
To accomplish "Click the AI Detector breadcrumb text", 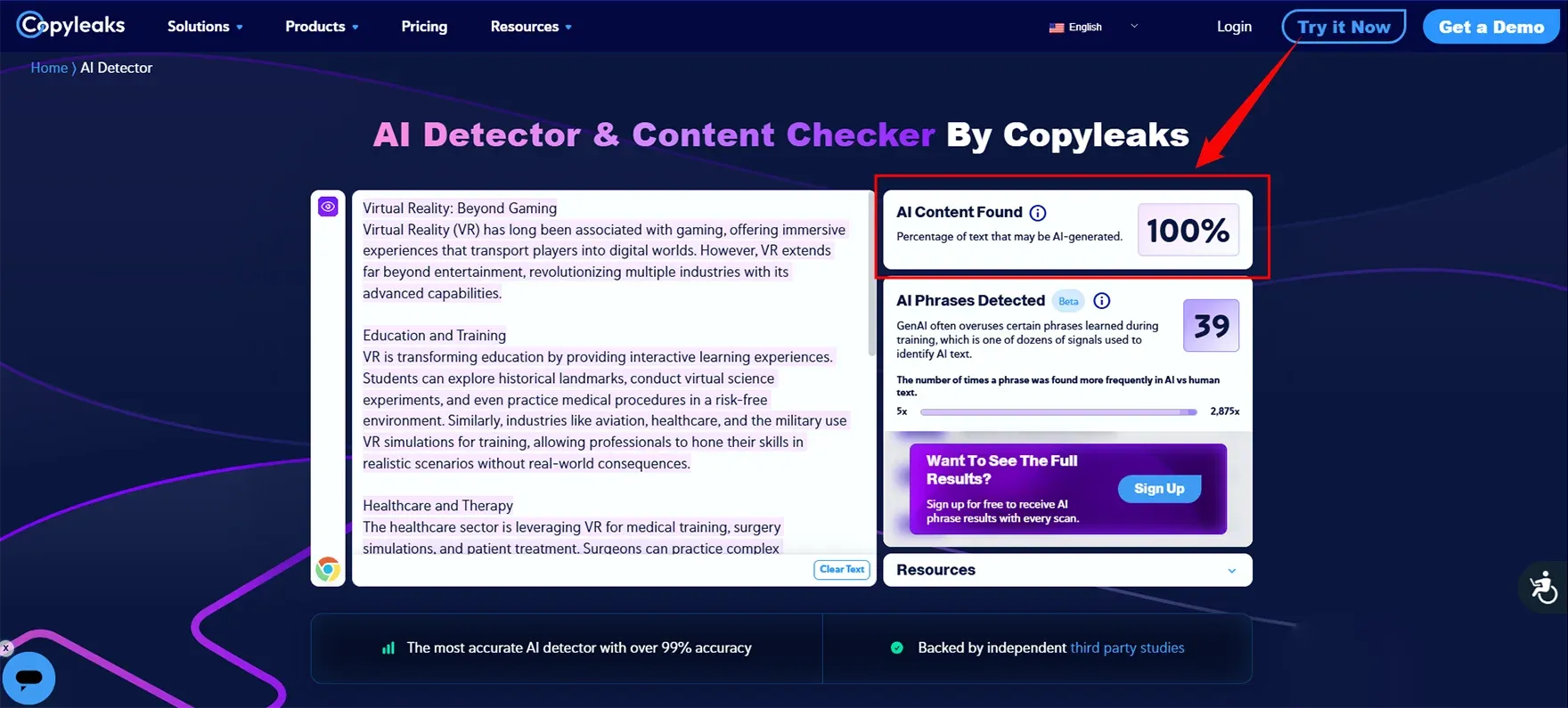I will coord(117,68).
